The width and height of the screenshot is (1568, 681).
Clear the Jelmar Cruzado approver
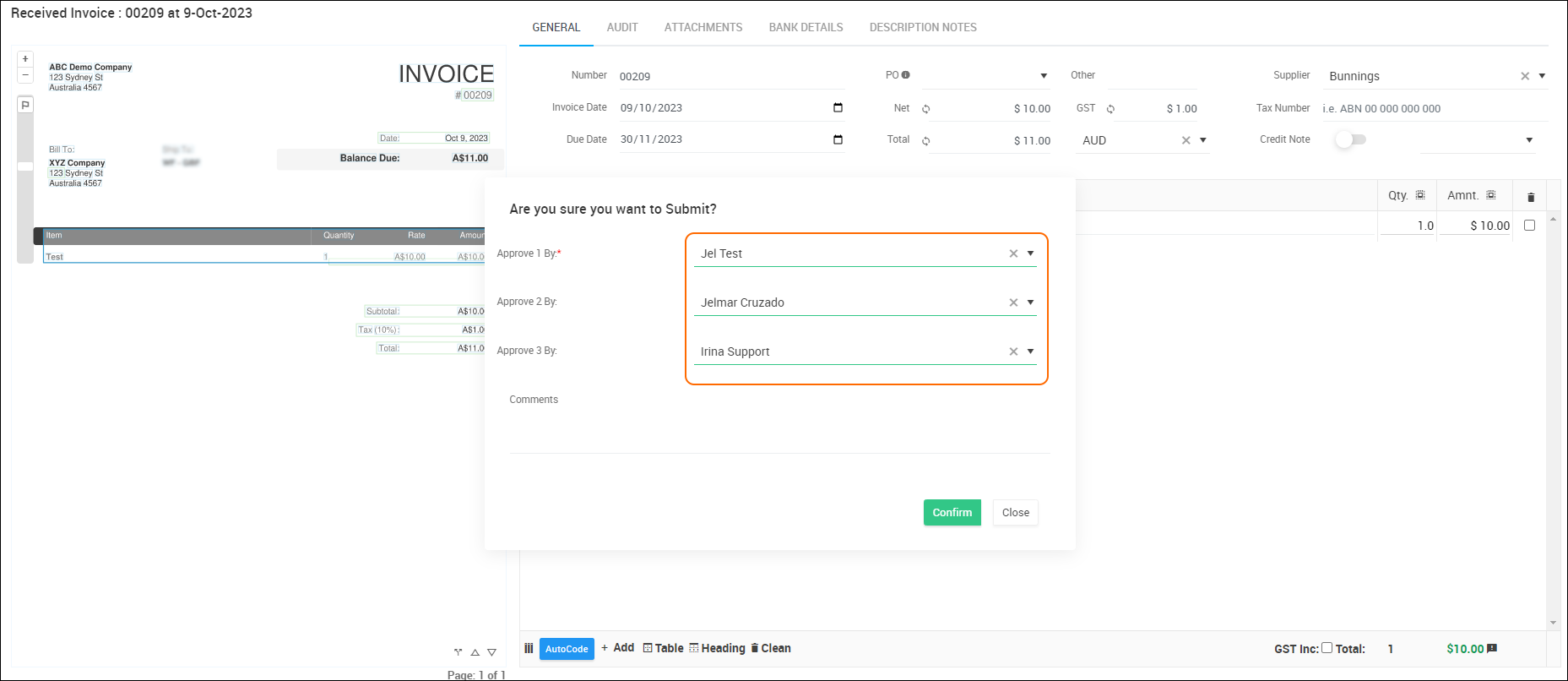[x=1013, y=302]
